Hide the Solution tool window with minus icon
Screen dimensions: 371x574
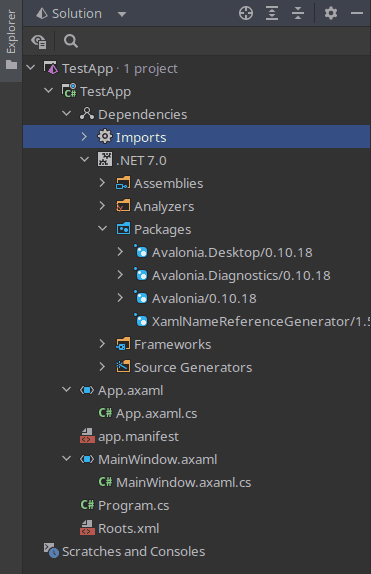click(x=357, y=14)
